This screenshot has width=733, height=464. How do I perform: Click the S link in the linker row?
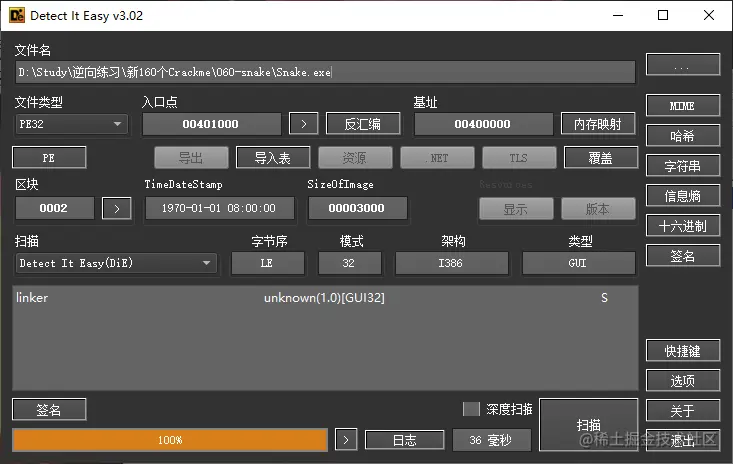click(x=604, y=298)
